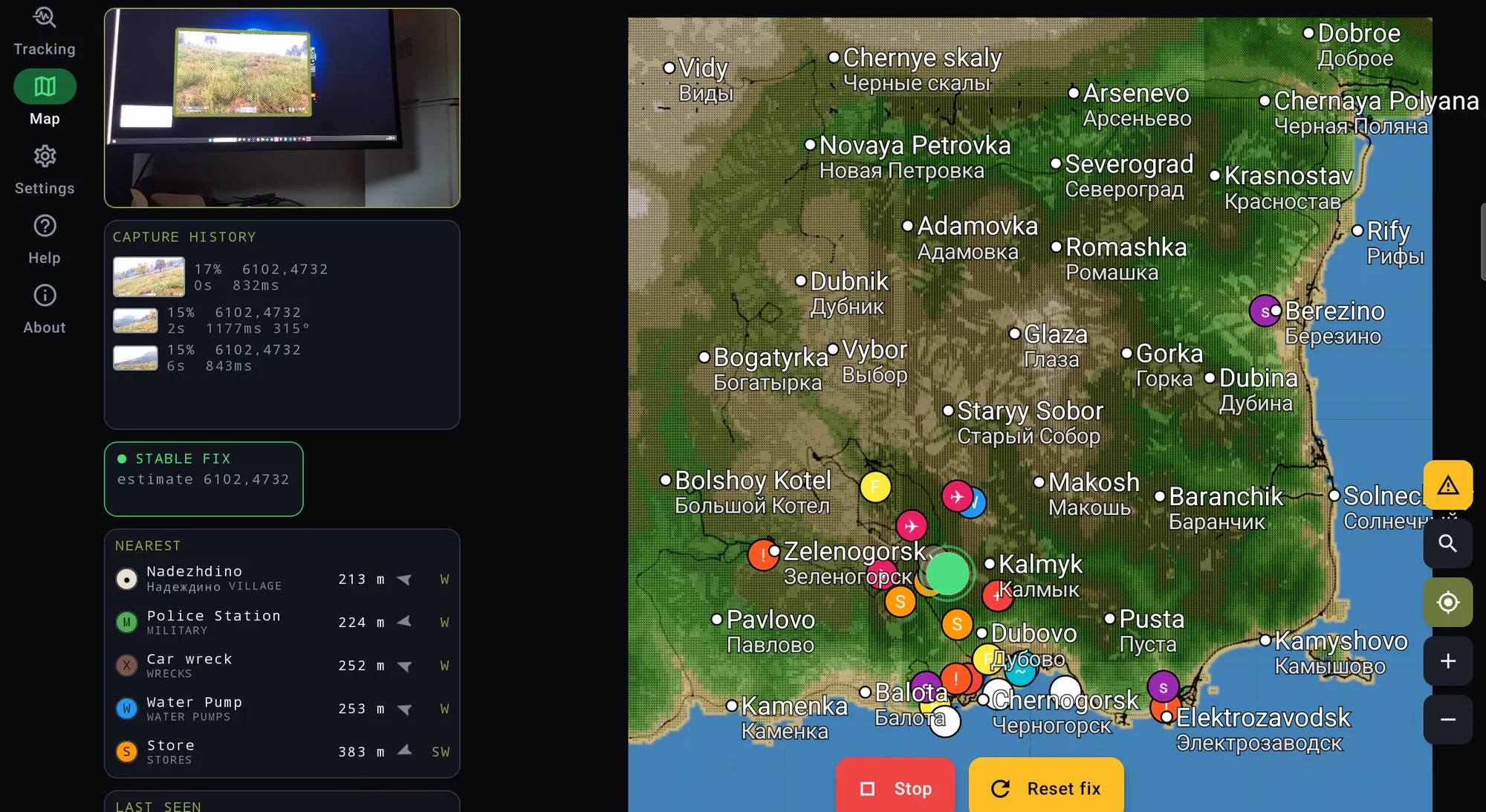Center map on current location button
This screenshot has height=812, width=1486.
click(x=1447, y=602)
